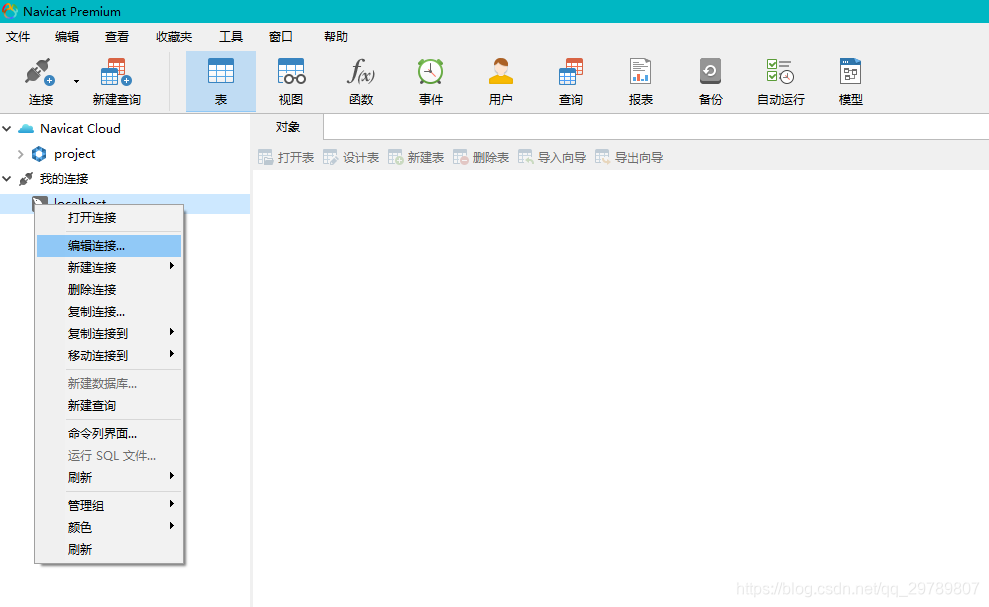
Task: Open the 编辑 menu
Action: coord(67,37)
